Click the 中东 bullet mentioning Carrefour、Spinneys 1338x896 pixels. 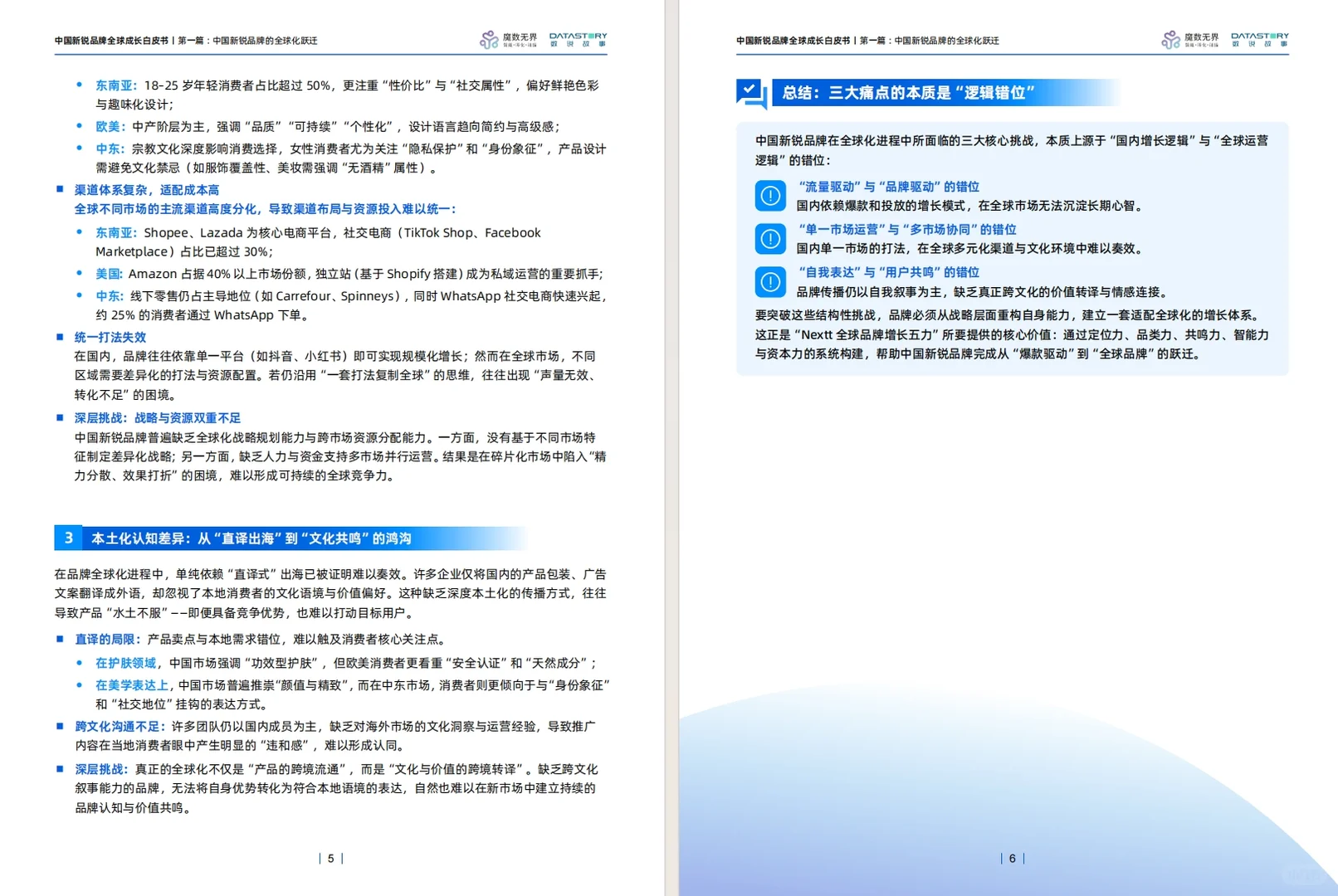[352, 305]
